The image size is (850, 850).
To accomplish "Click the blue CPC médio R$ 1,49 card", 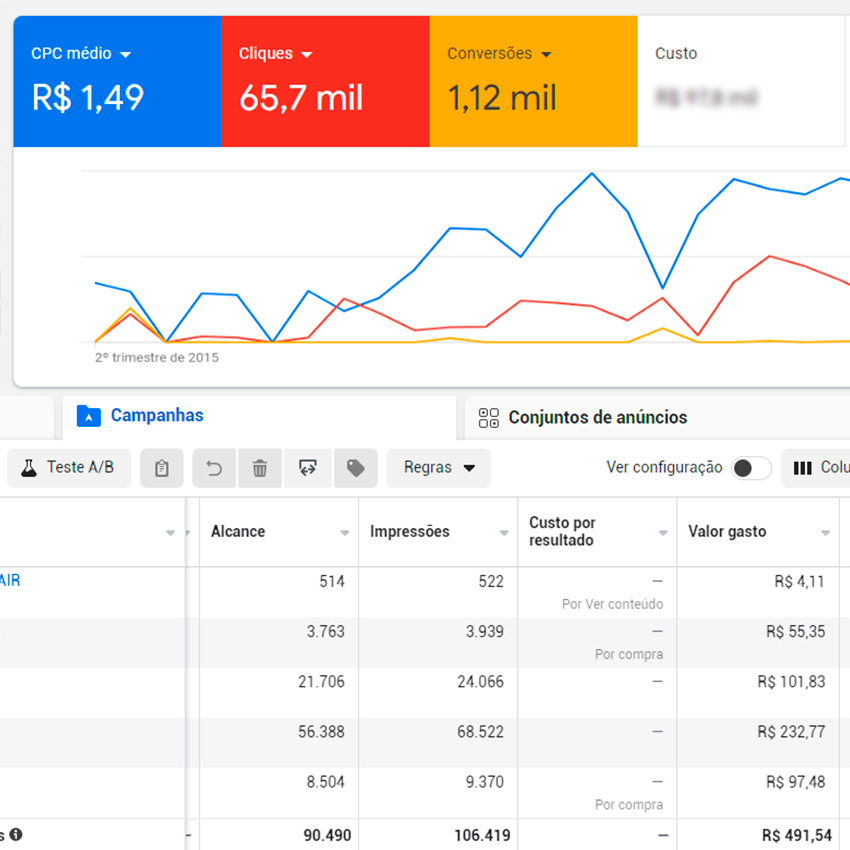I will 118,81.
